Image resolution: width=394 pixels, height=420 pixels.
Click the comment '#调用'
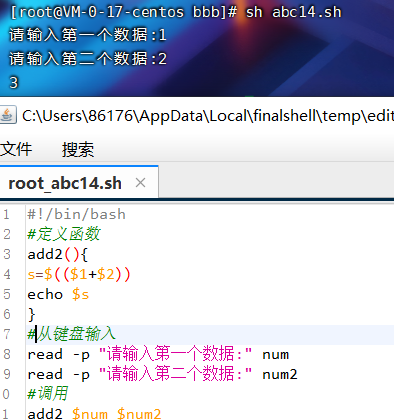pyautogui.click(x=48, y=394)
